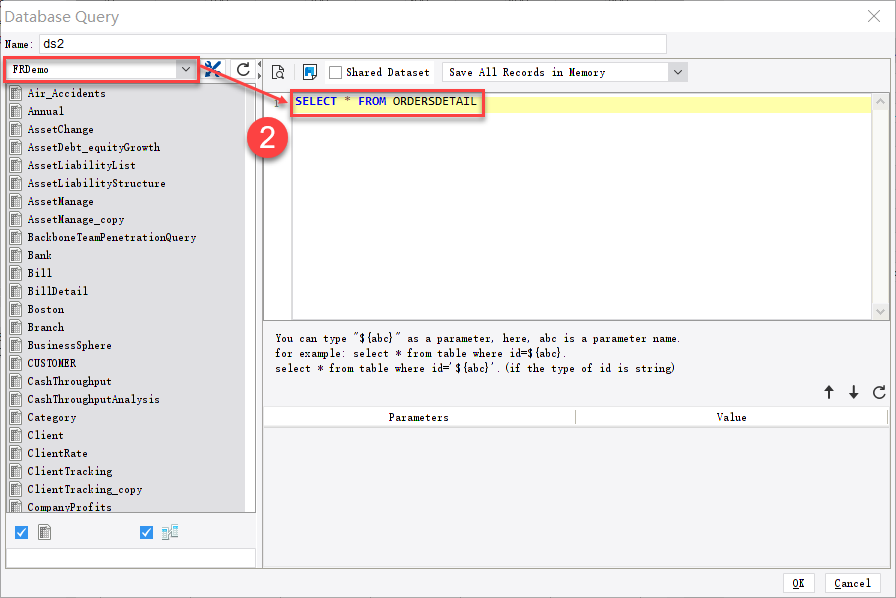Screen dimensions: 896x598
Task: Click the OK button
Action: point(799,583)
